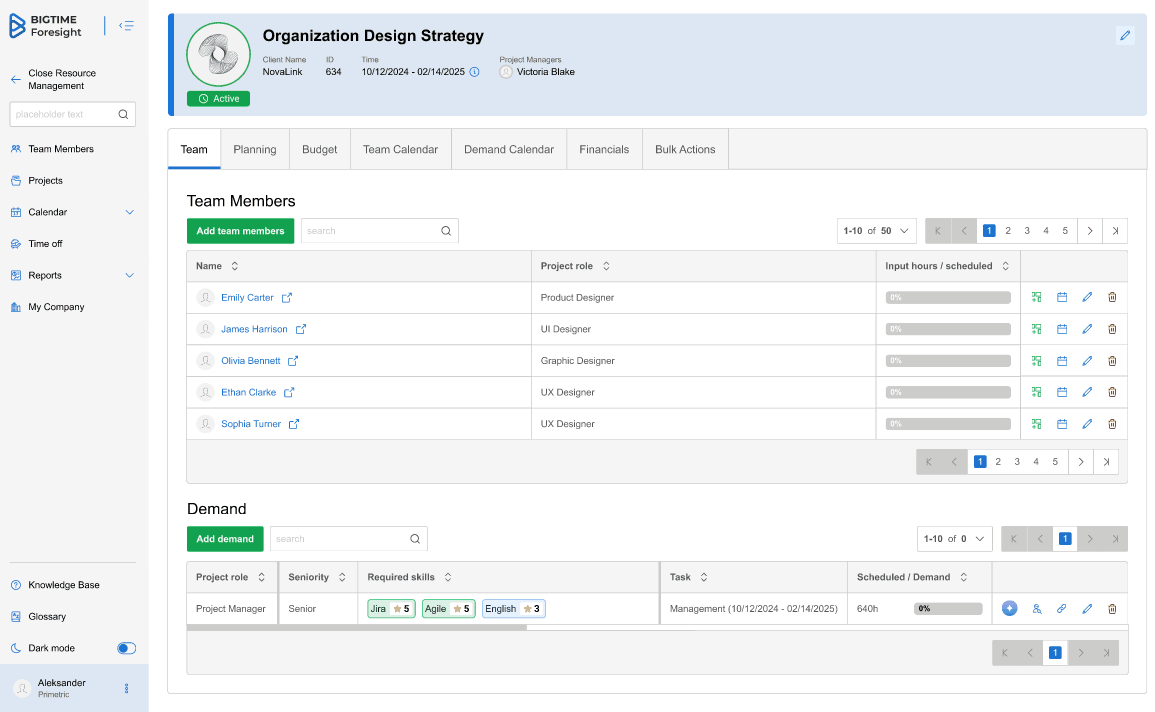Click the link icon in Project Manager demand row
1155x712 pixels.
1062,609
